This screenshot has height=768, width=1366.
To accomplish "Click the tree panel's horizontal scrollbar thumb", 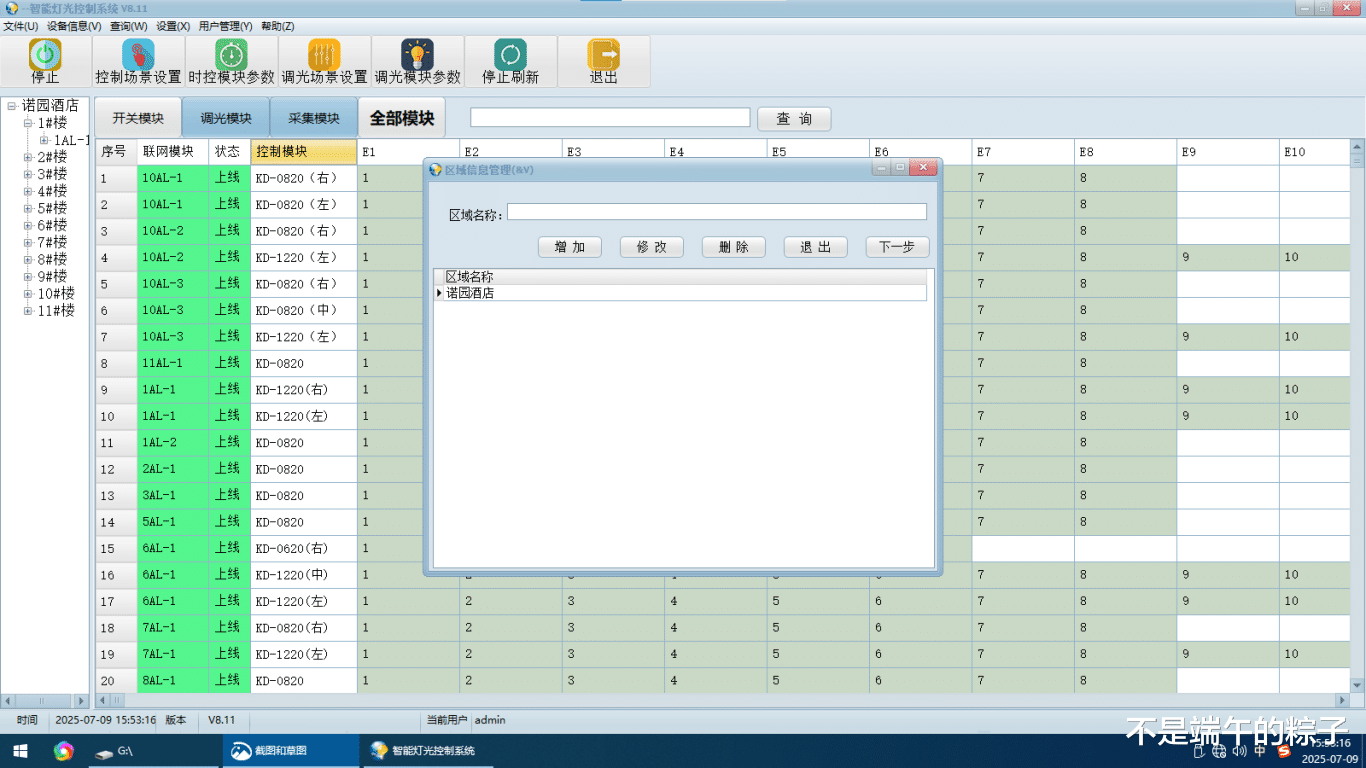I will click(41, 701).
